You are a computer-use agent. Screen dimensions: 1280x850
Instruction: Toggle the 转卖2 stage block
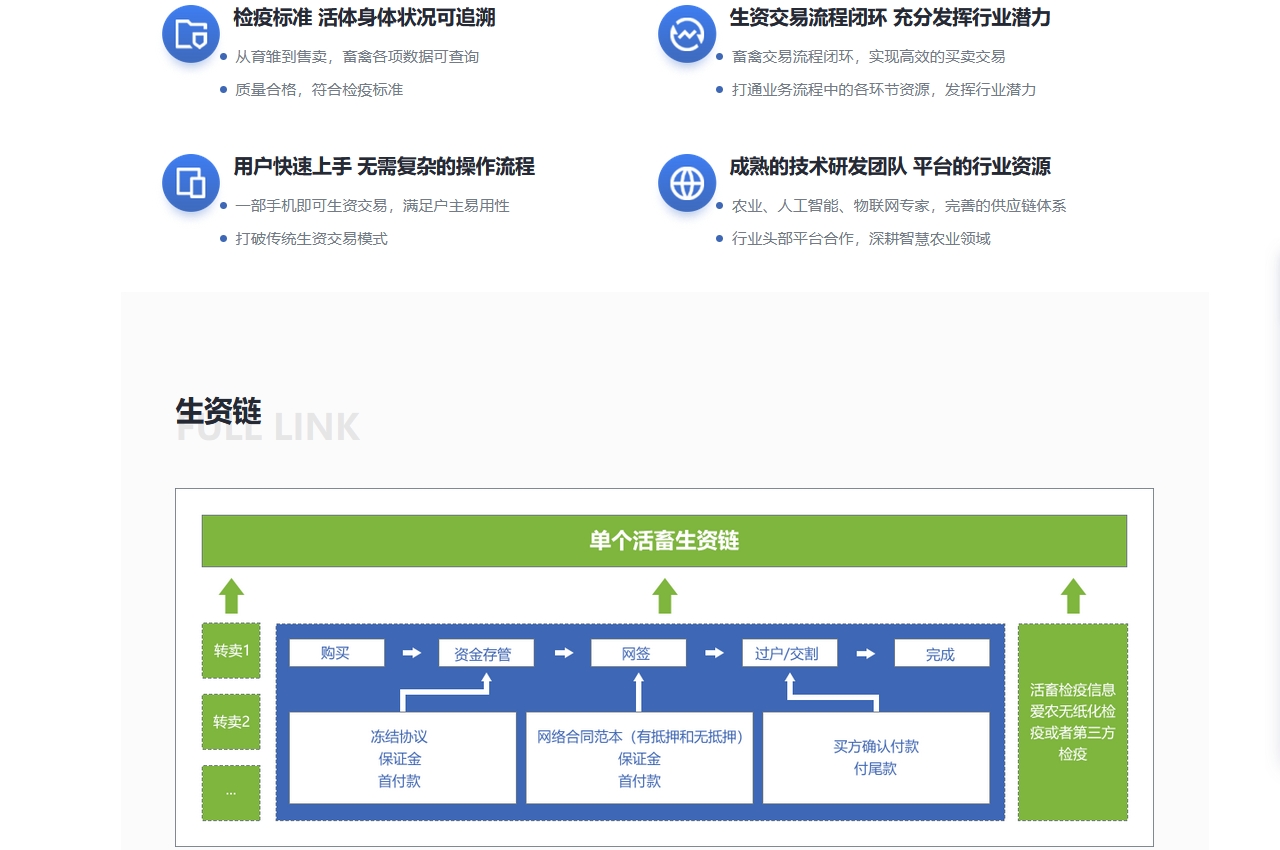(231, 722)
